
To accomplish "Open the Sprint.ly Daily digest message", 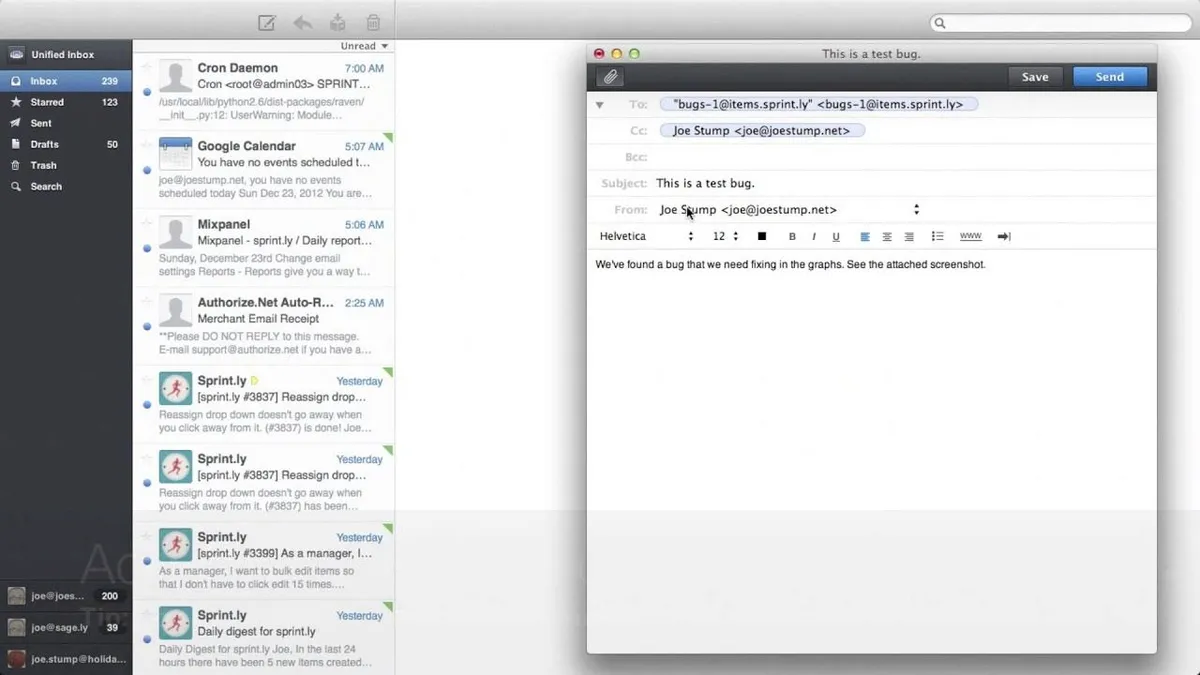I will pyautogui.click(x=264, y=638).
